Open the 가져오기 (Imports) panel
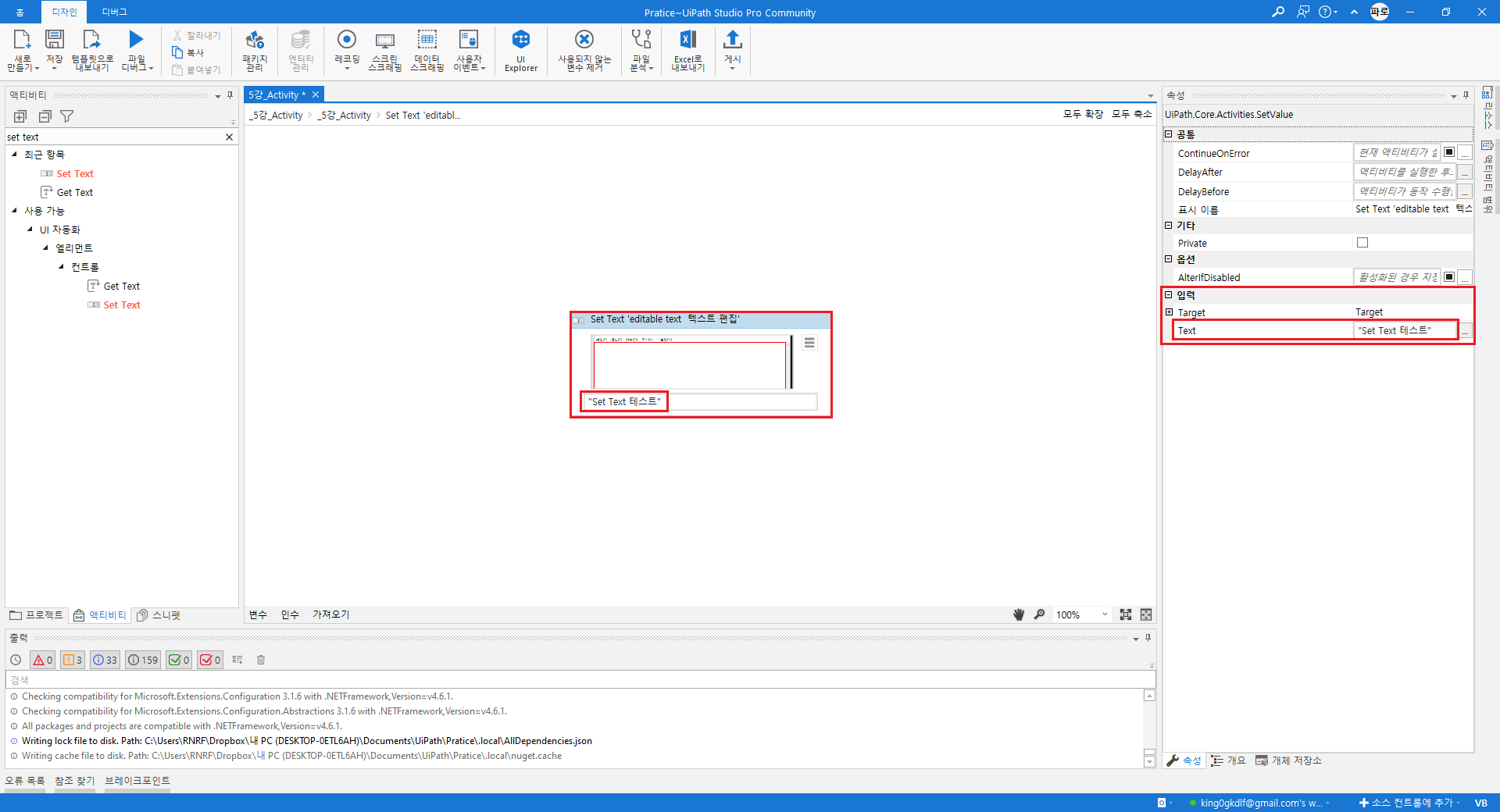The height and width of the screenshot is (812, 1500). [x=331, y=614]
